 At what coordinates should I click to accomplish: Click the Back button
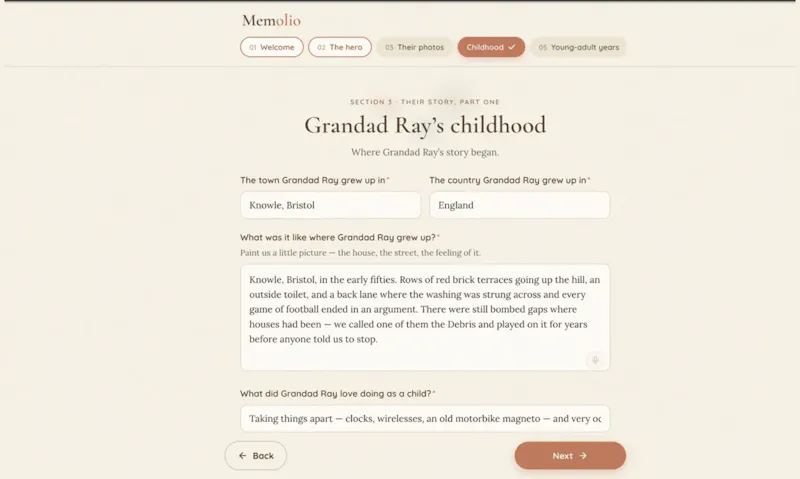[256, 456]
